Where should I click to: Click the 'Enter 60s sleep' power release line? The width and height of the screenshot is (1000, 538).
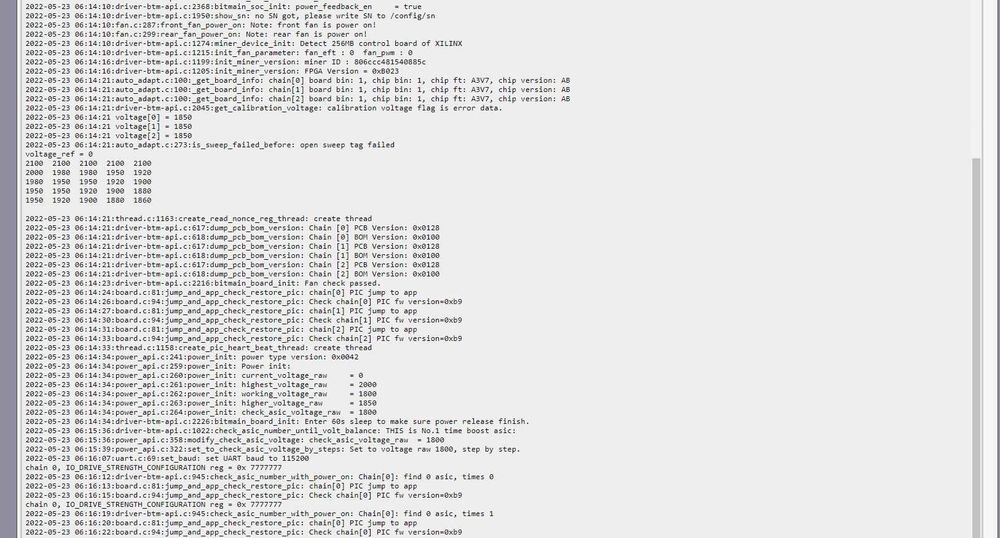click(x=277, y=421)
